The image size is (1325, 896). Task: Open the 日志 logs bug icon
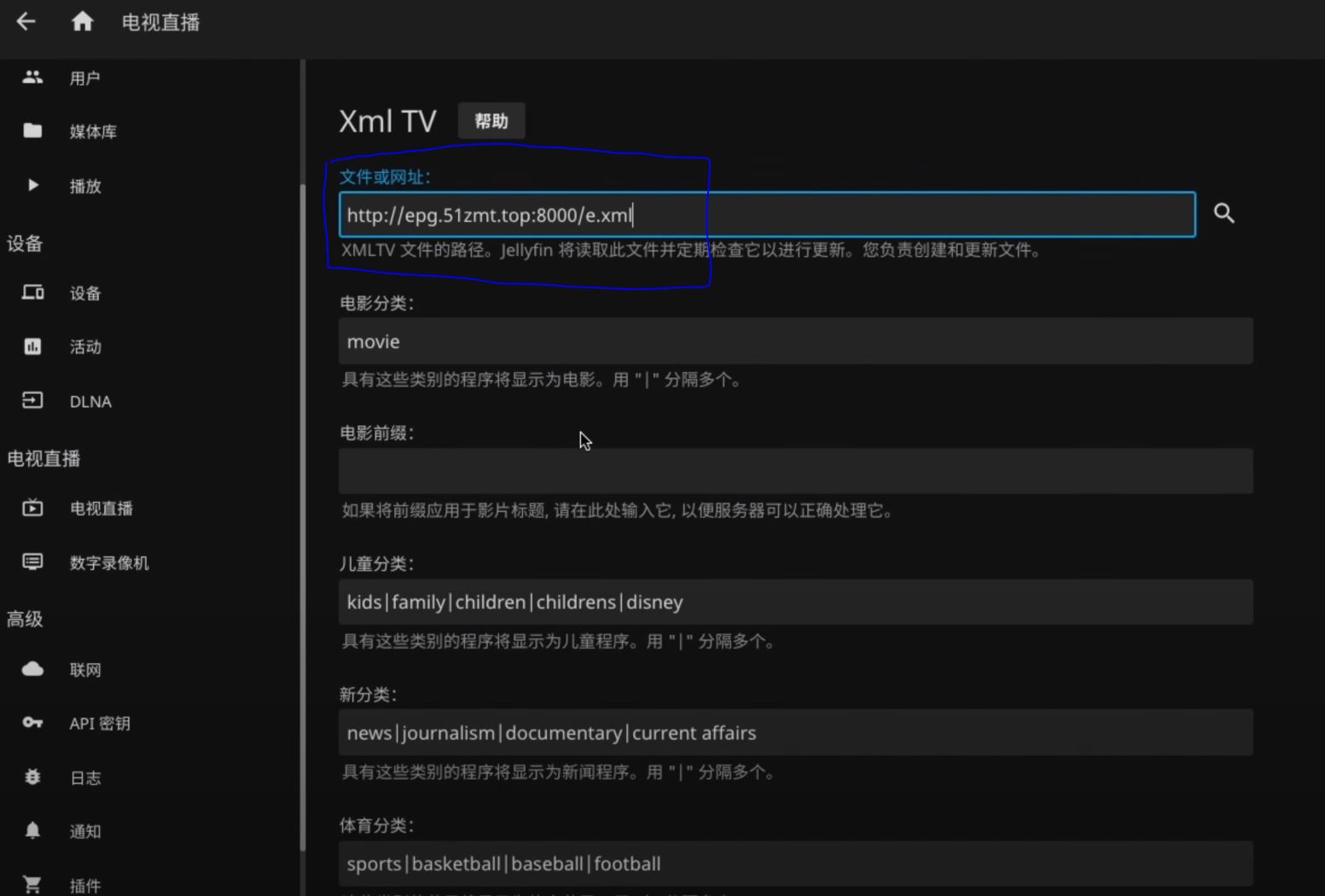point(32,777)
